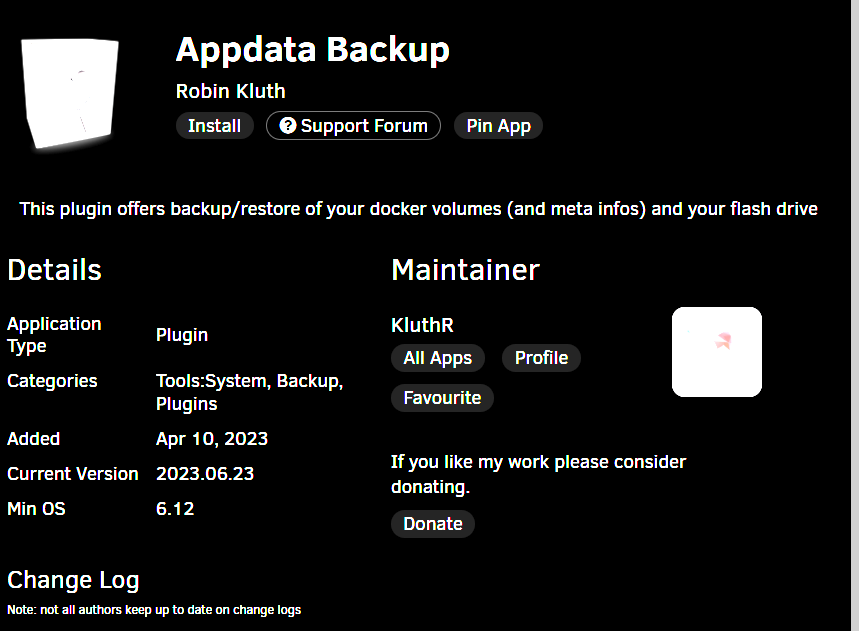Open the Support Forum link
859x631 pixels.
click(353, 125)
